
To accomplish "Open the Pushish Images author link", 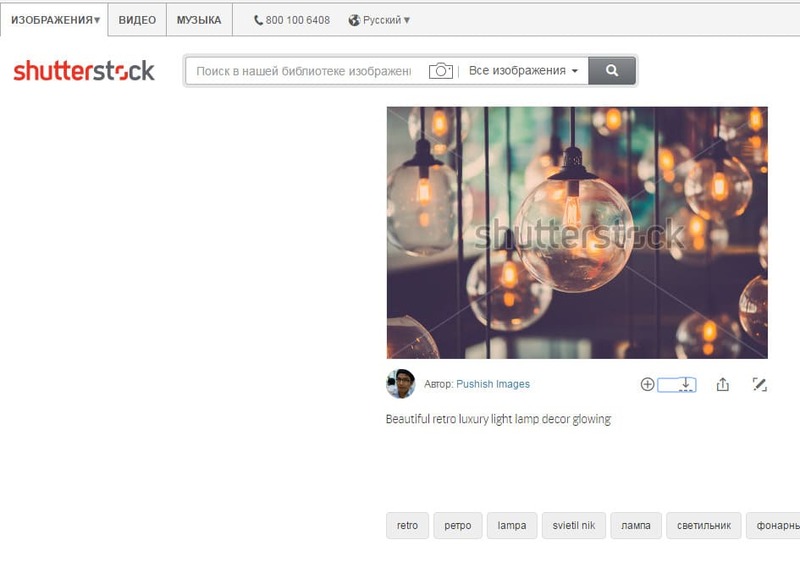I will coord(493,384).
